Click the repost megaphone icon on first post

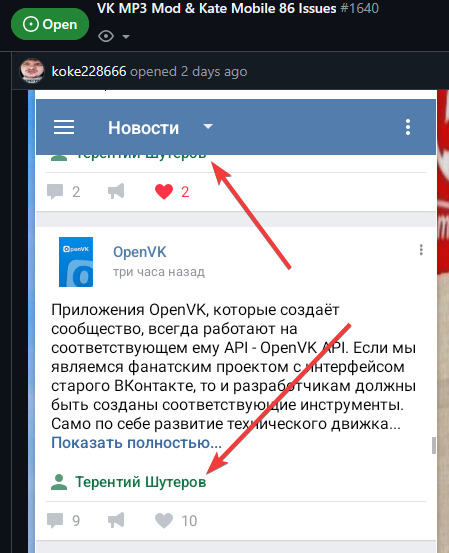tap(116, 191)
